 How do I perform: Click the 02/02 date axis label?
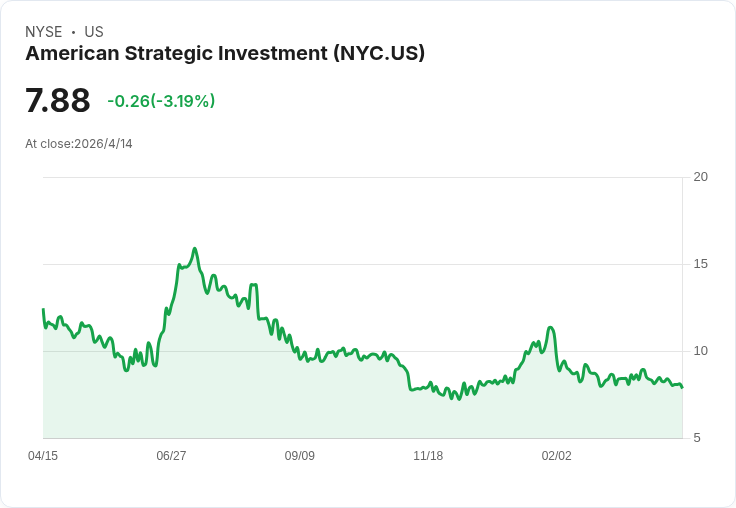557,456
